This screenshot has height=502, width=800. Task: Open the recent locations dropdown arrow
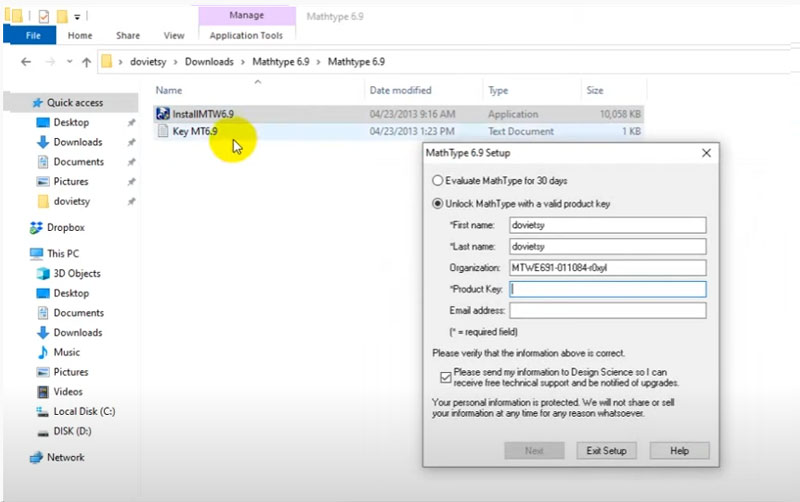(x=69, y=62)
